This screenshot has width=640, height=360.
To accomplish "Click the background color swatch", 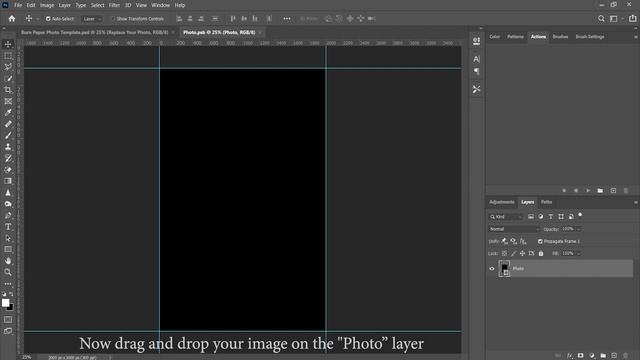I will click(x=11, y=307).
